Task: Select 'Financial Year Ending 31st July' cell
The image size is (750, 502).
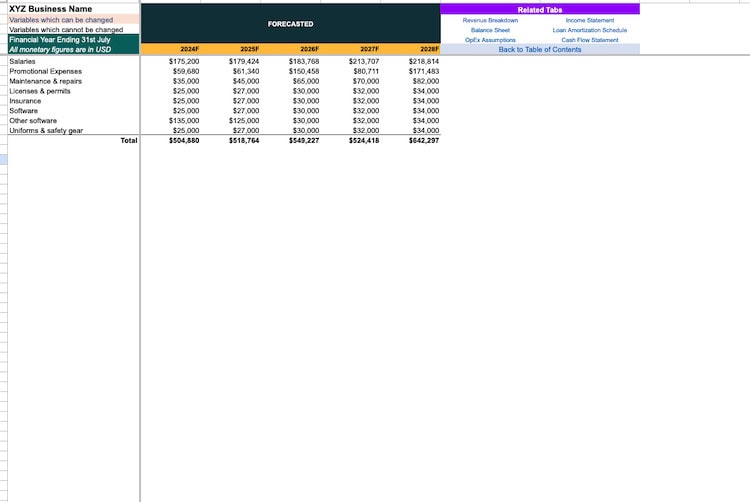Action: point(74,39)
